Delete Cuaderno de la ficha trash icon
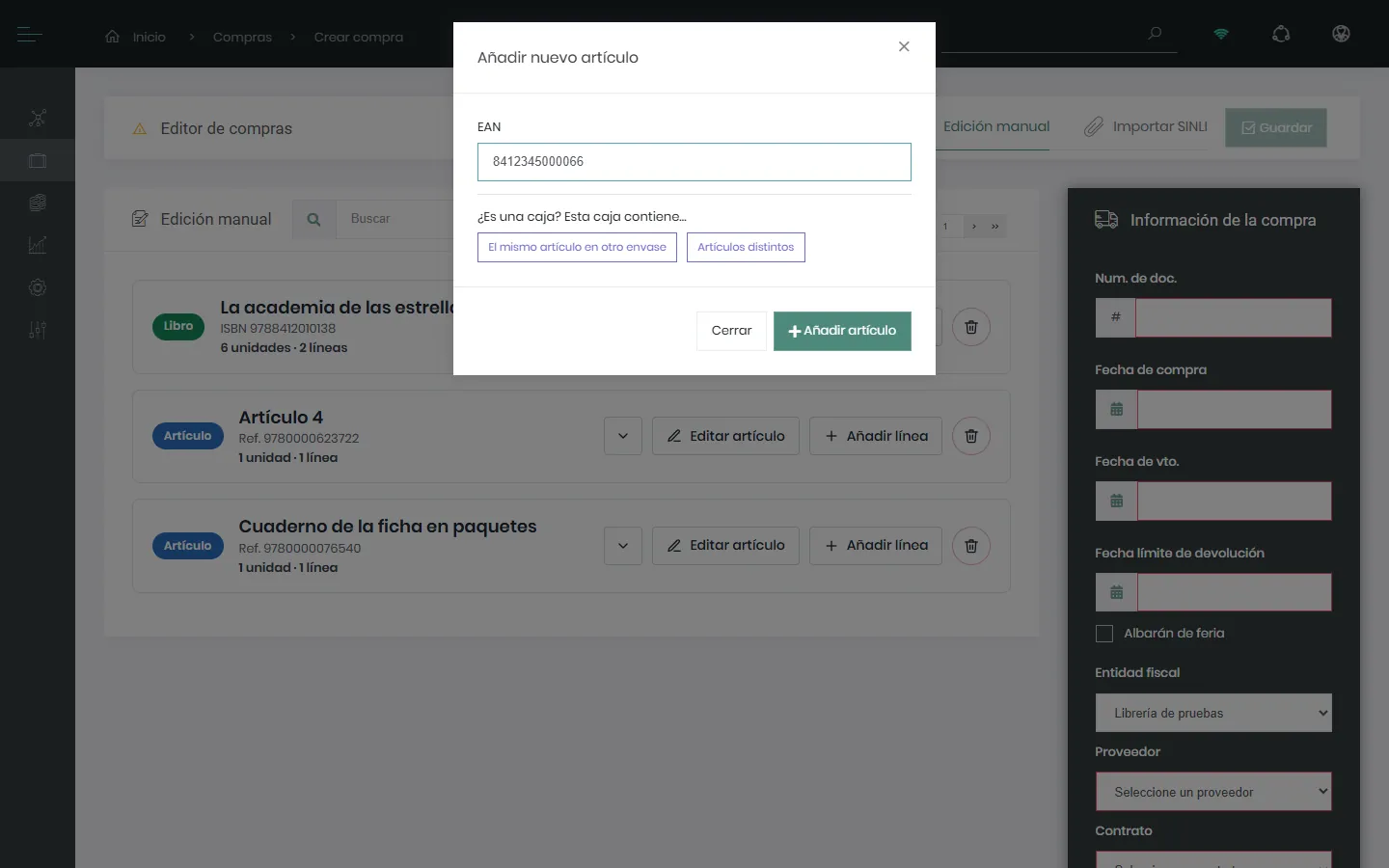1389x868 pixels. 971,546
